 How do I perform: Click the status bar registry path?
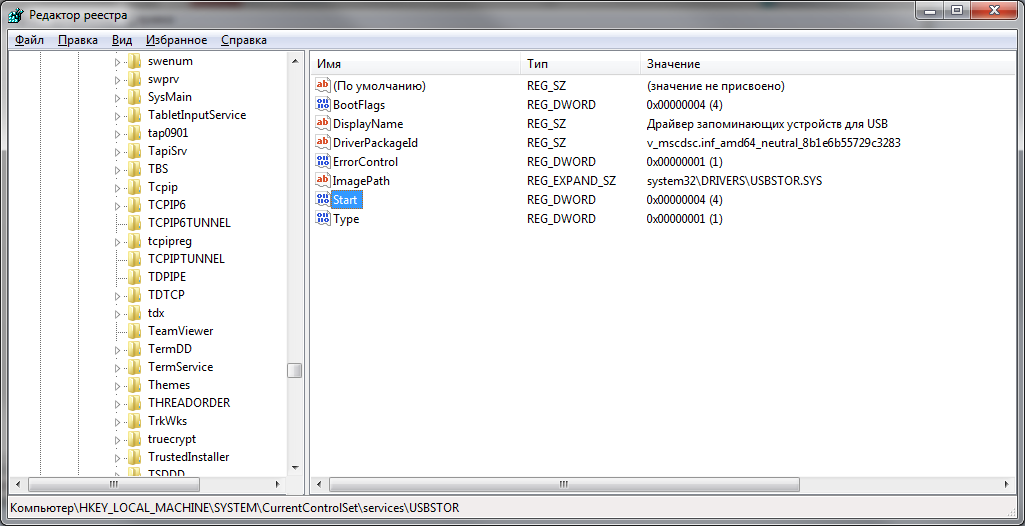click(235, 508)
